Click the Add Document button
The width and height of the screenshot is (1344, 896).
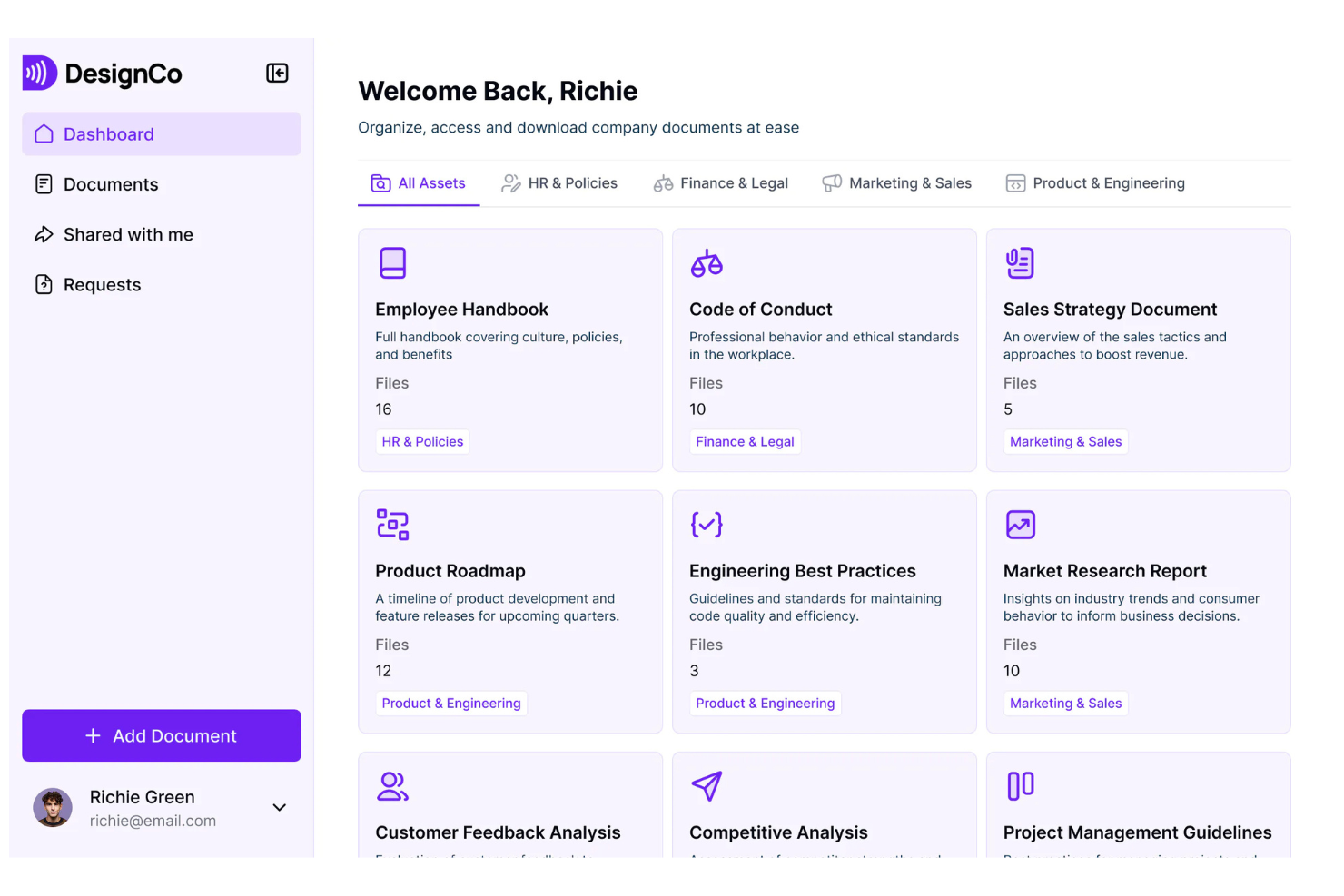click(x=162, y=736)
